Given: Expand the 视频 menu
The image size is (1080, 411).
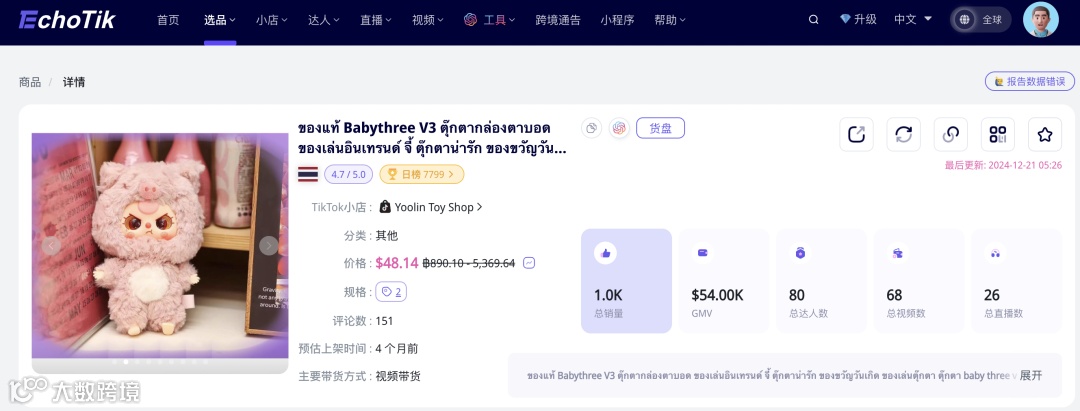Looking at the screenshot, I should click(428, 21).
